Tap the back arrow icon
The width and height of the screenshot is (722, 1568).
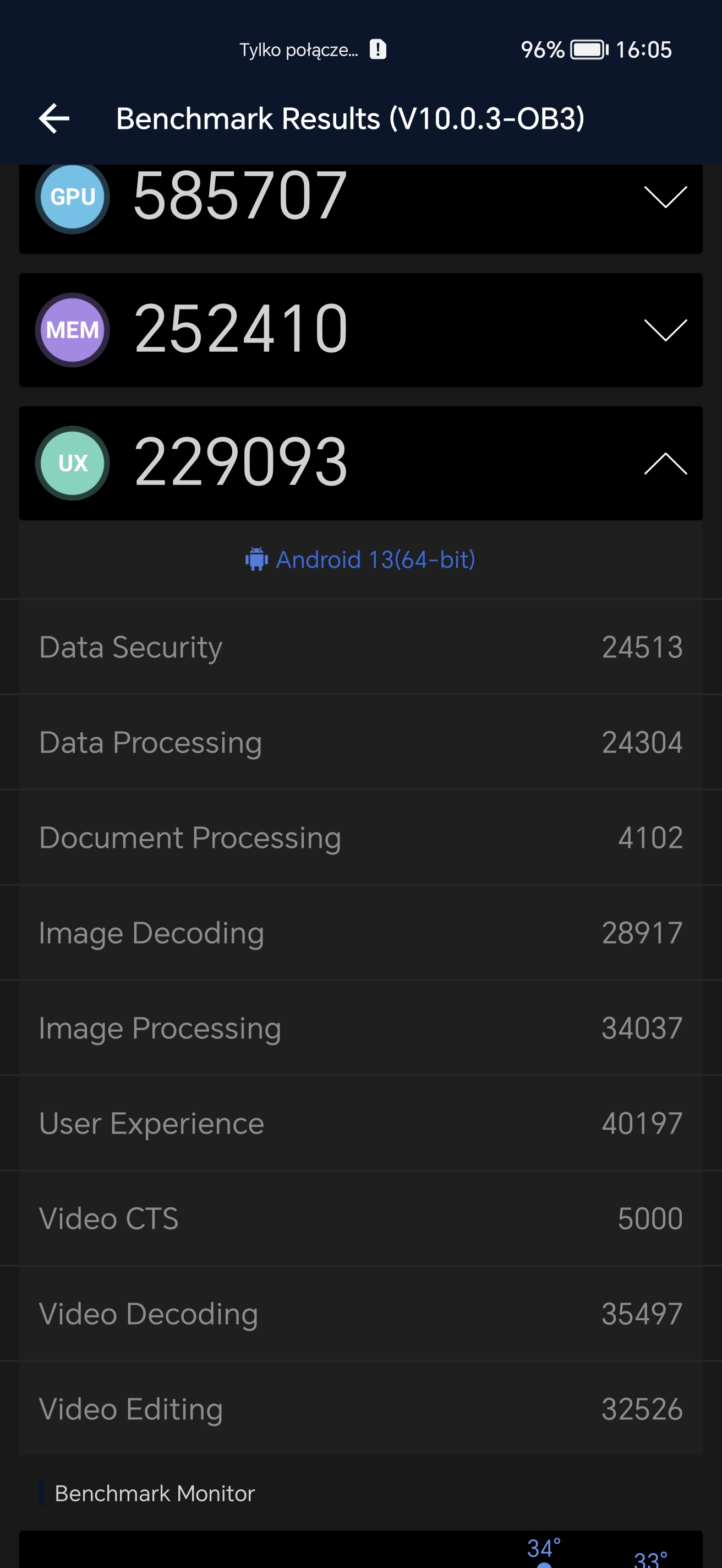click(54, 118)
